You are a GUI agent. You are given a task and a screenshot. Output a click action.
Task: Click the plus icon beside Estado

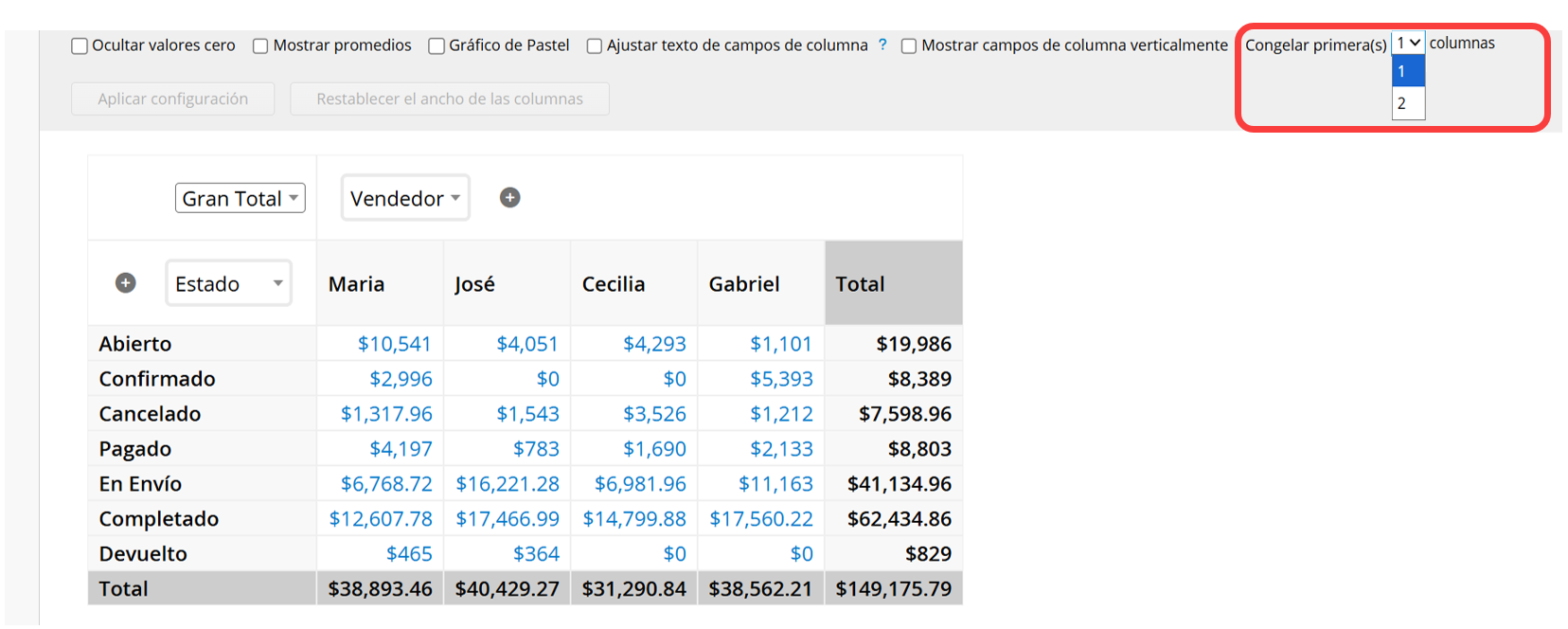pyautogui.click(x=125, y=282)
